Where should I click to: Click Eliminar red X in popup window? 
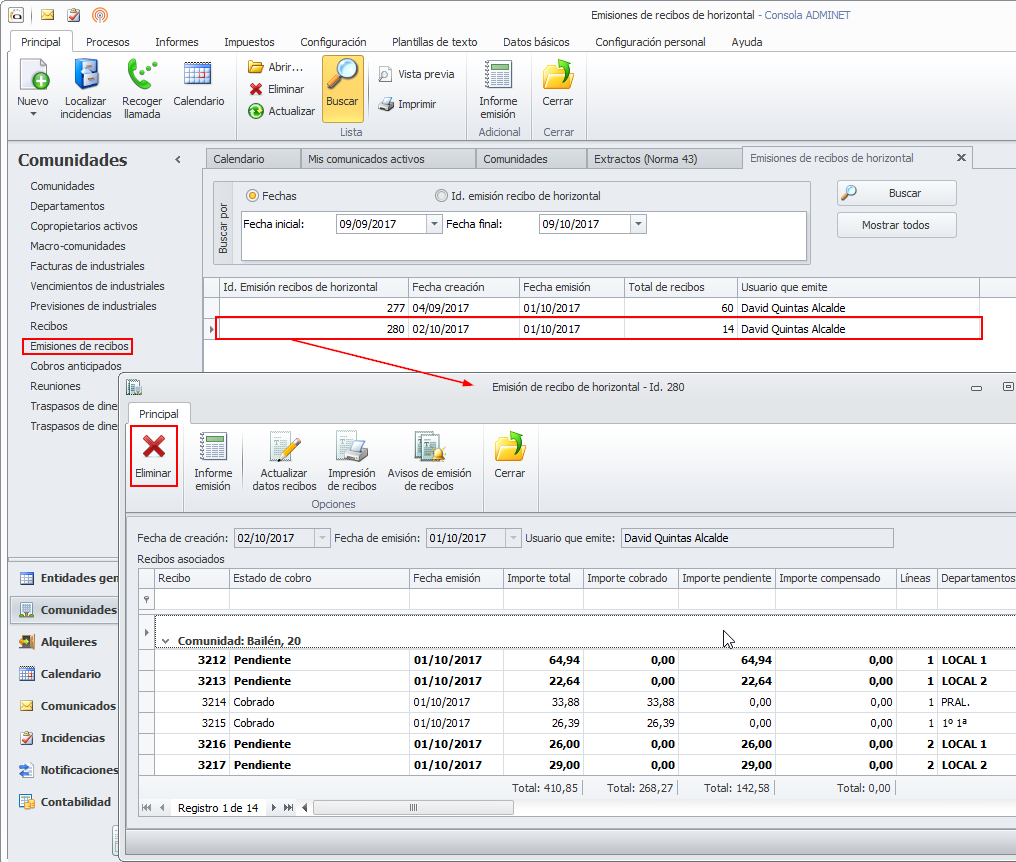tap(154, 448)
